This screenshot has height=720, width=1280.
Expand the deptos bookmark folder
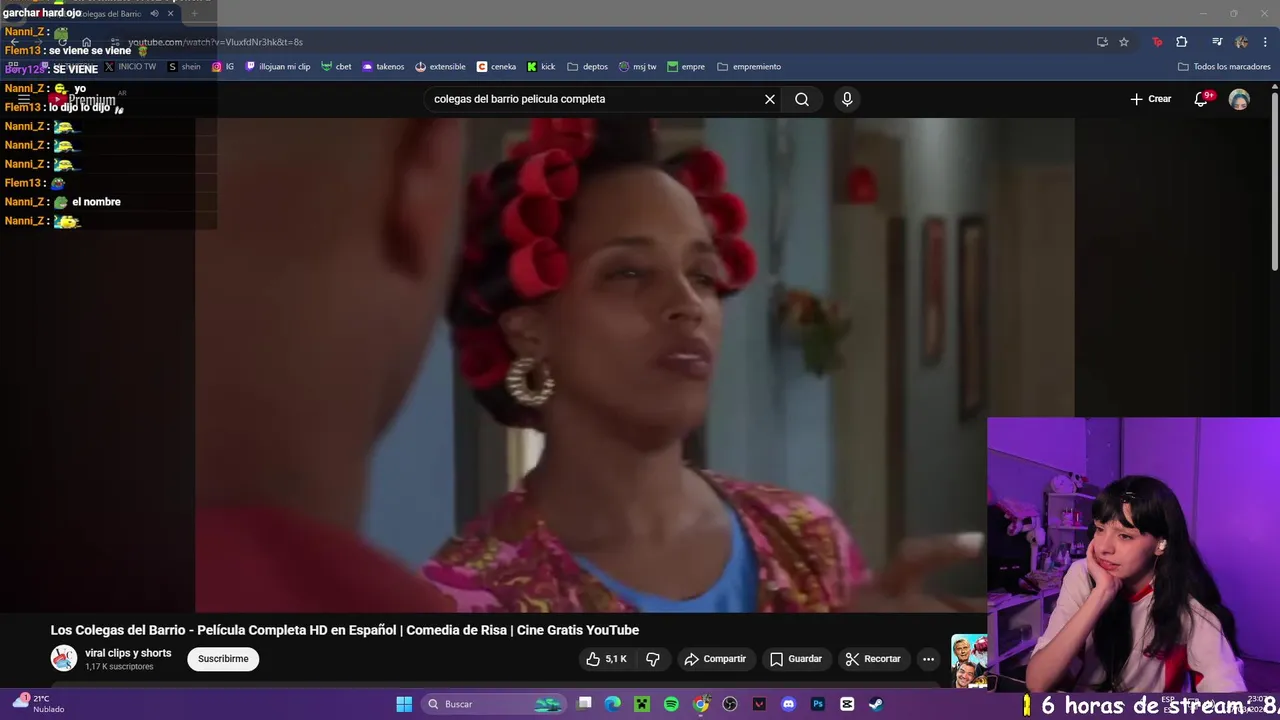click(587, 67)
